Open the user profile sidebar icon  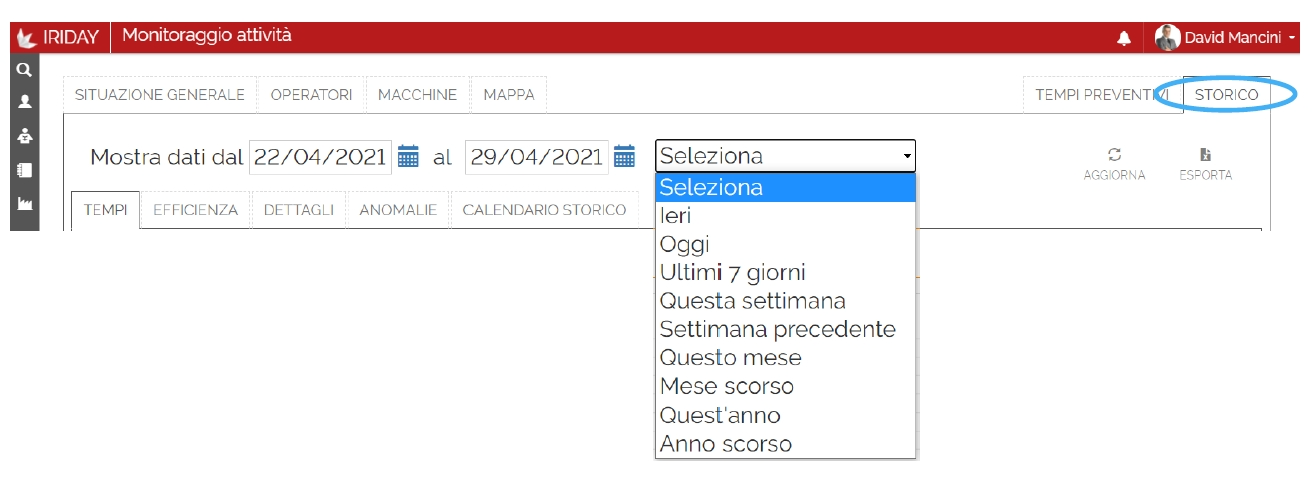coord(25,101)
